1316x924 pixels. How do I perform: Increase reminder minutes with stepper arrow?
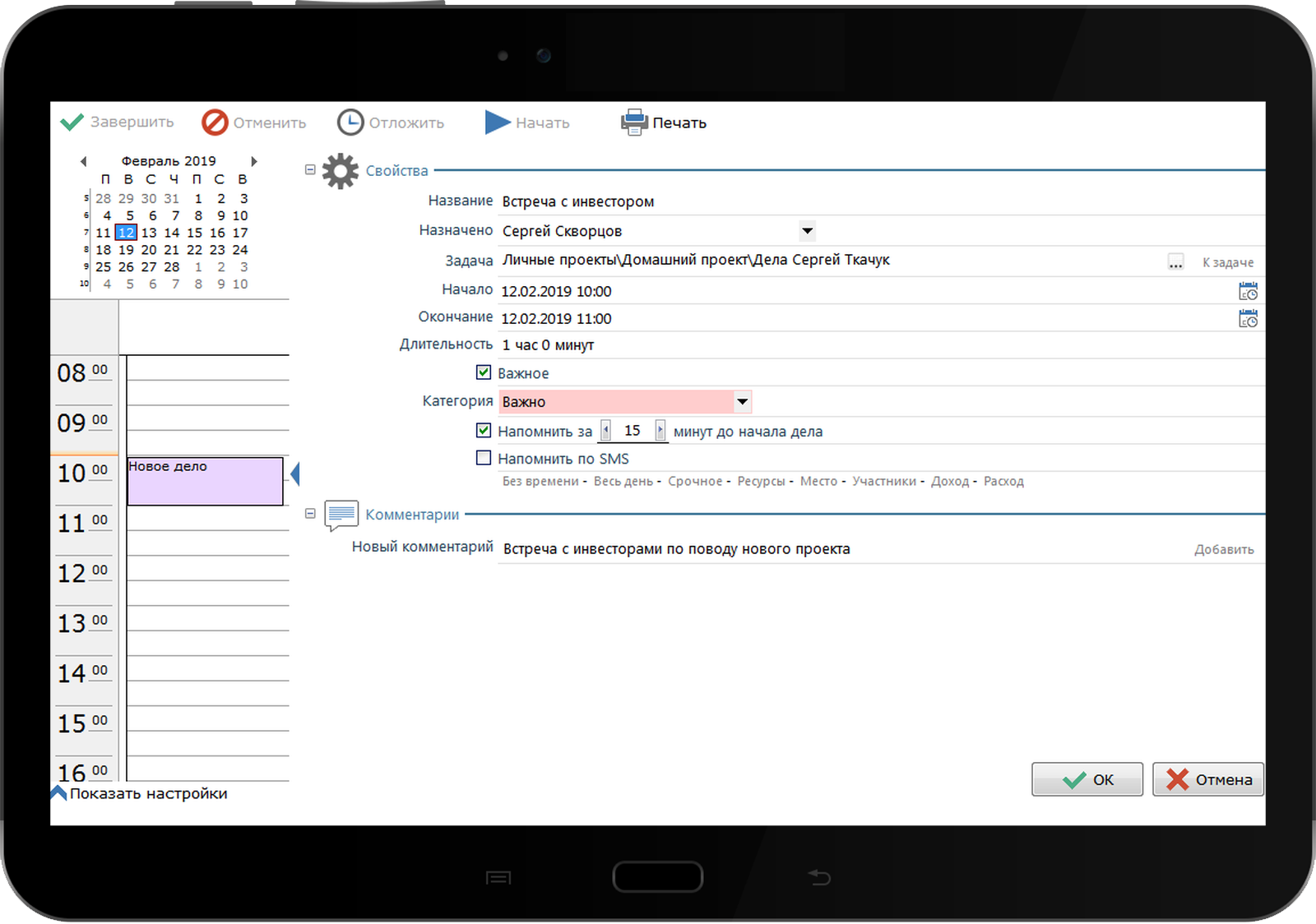click(x=660, y=430)
